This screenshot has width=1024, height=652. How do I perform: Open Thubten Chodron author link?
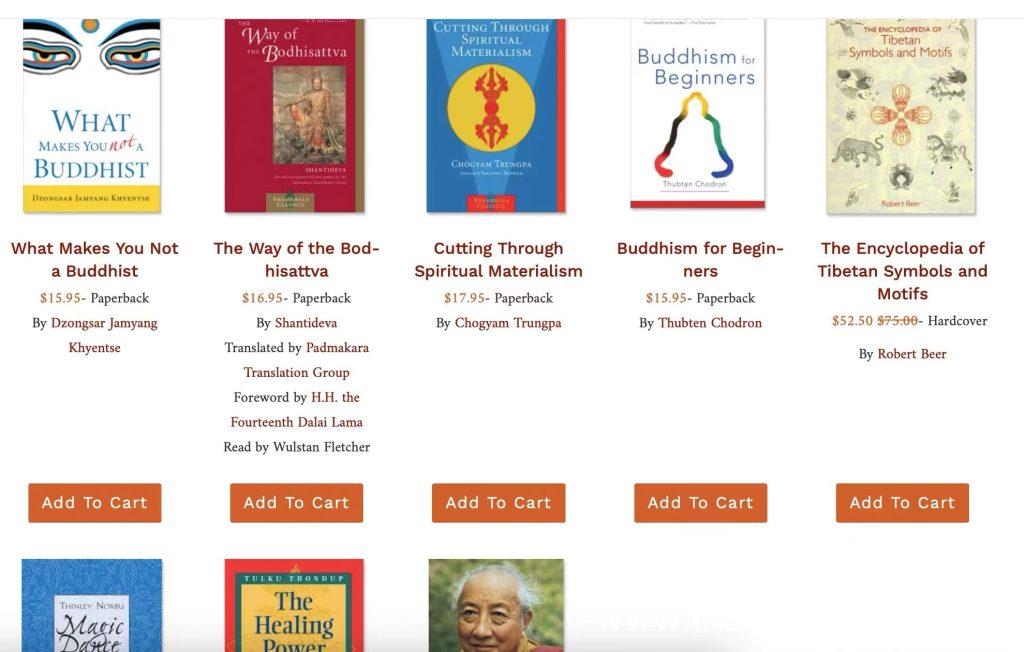(x=710, y=323)
